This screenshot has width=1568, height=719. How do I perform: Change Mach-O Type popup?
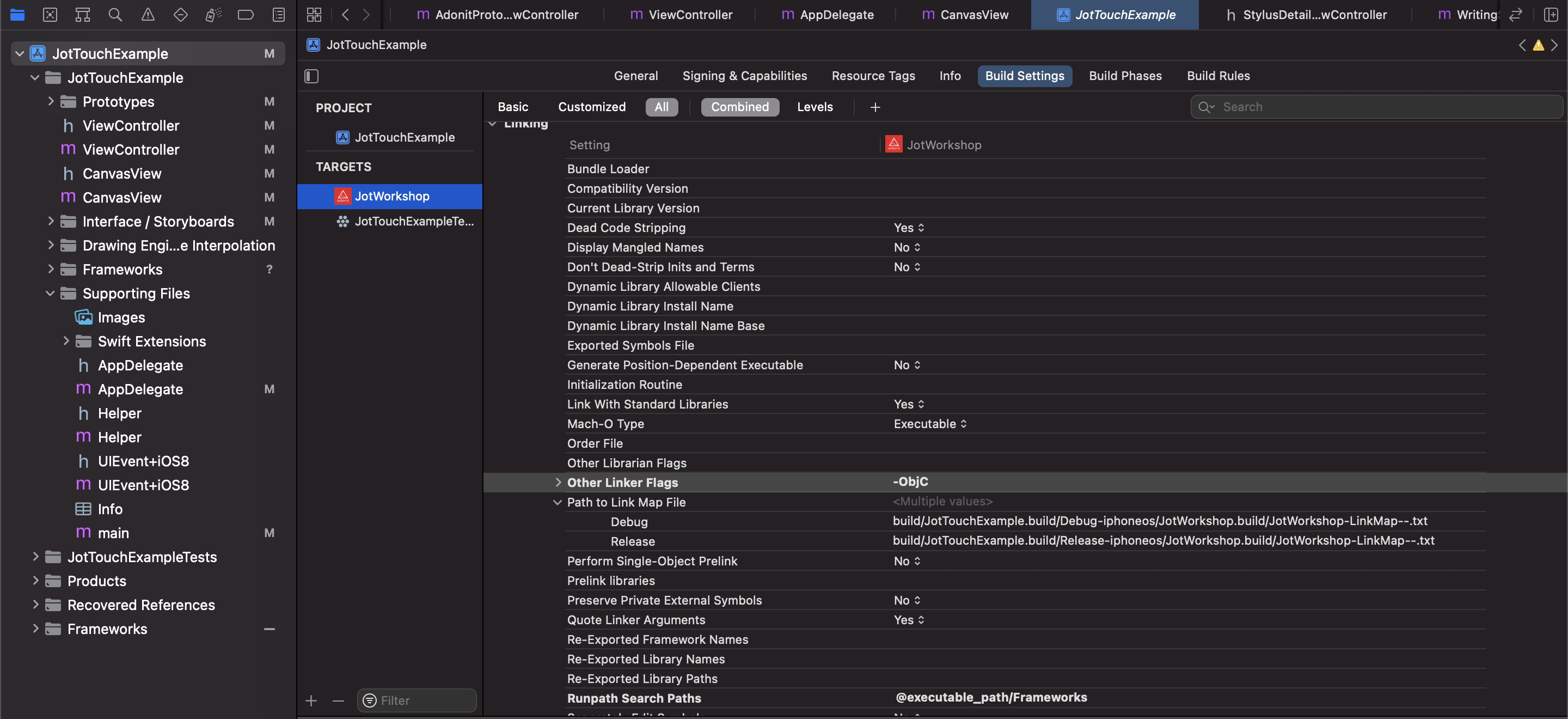(x=930, y=424)
